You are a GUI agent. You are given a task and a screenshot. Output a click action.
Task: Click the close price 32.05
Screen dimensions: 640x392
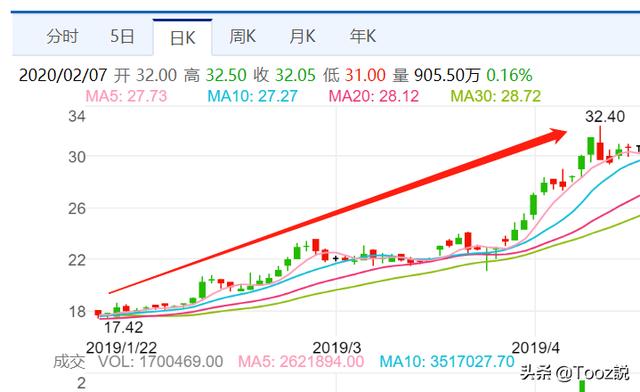[296, 76]
